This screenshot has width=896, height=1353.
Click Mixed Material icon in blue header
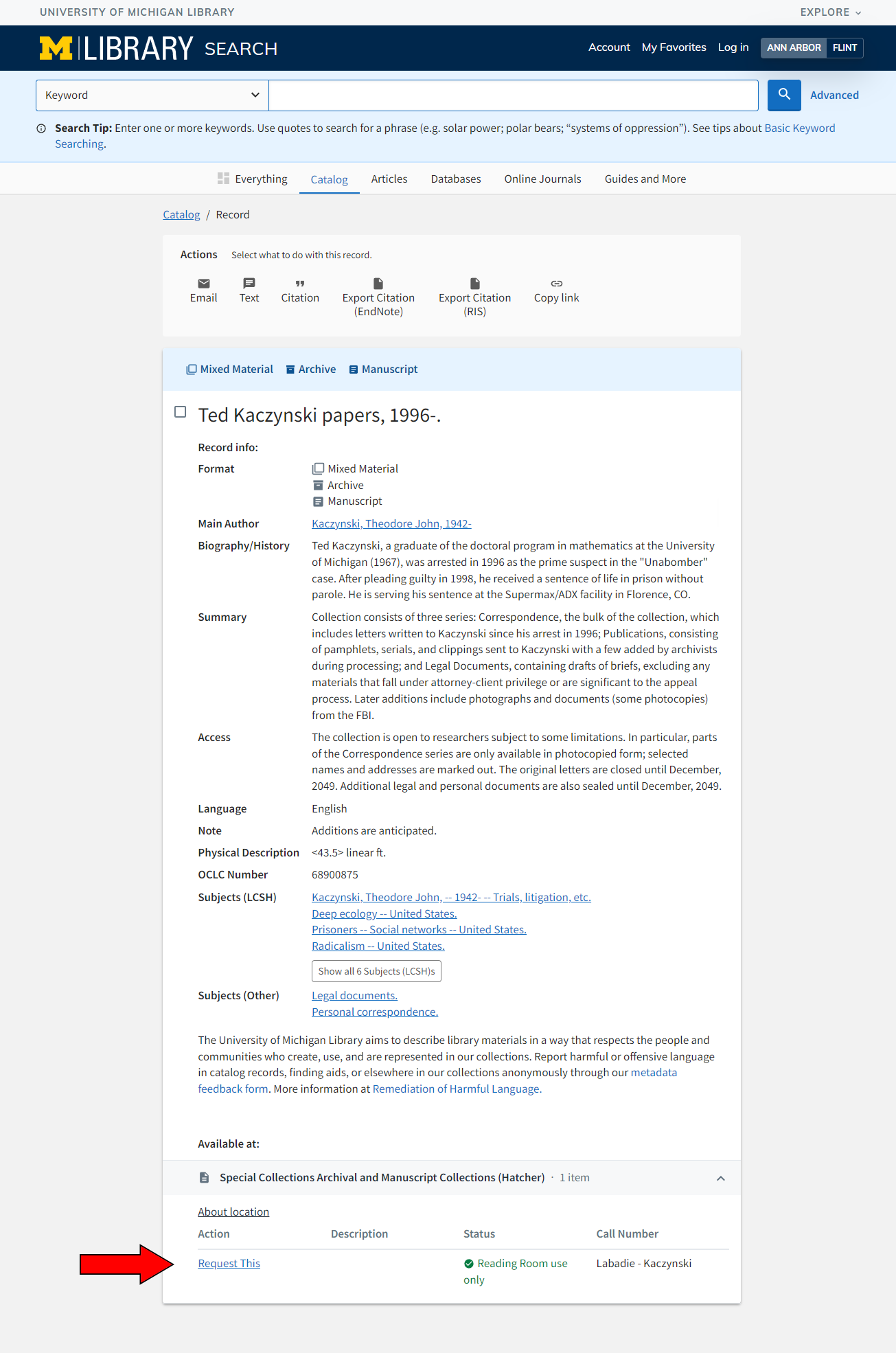192,369
